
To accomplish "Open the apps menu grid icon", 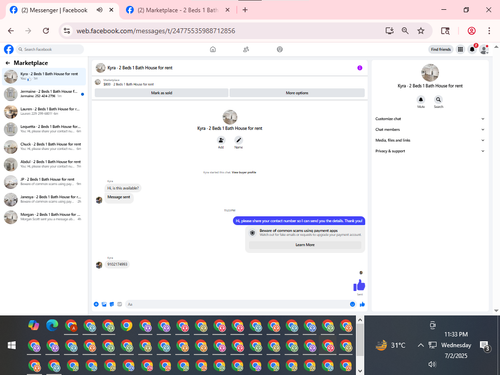I will coord(460,49).
